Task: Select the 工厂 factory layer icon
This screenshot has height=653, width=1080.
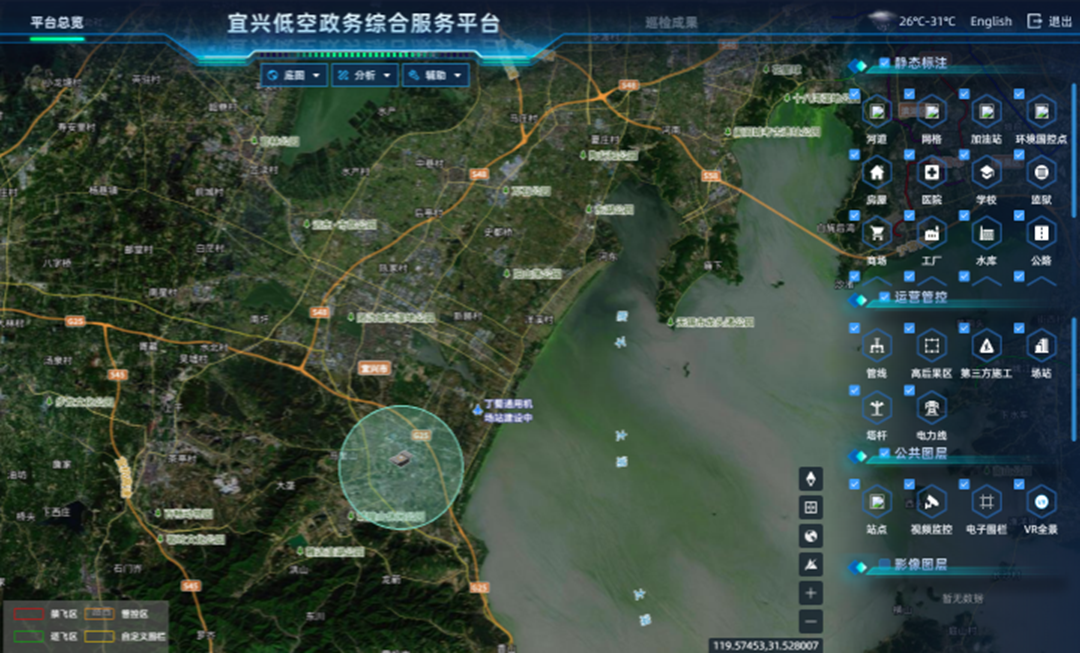Action: 931,233
